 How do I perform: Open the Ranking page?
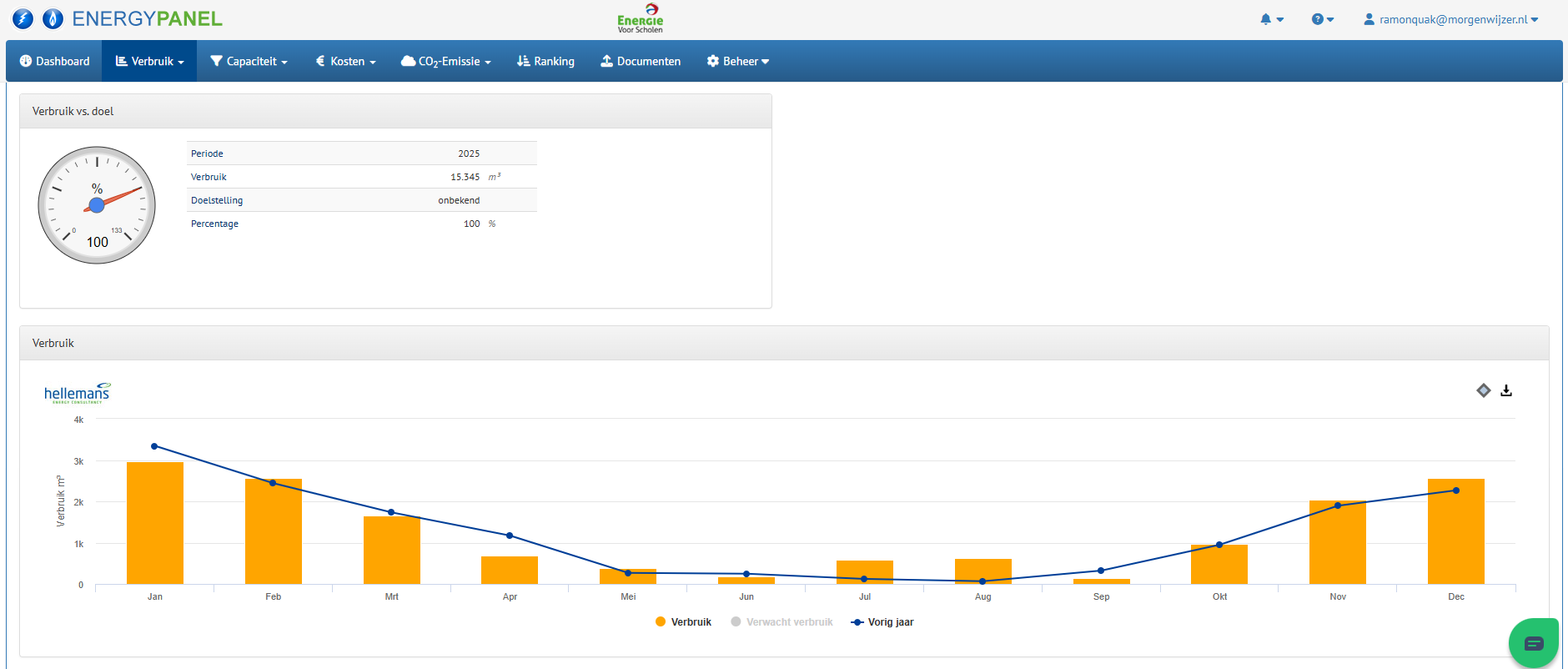(545, 62)
